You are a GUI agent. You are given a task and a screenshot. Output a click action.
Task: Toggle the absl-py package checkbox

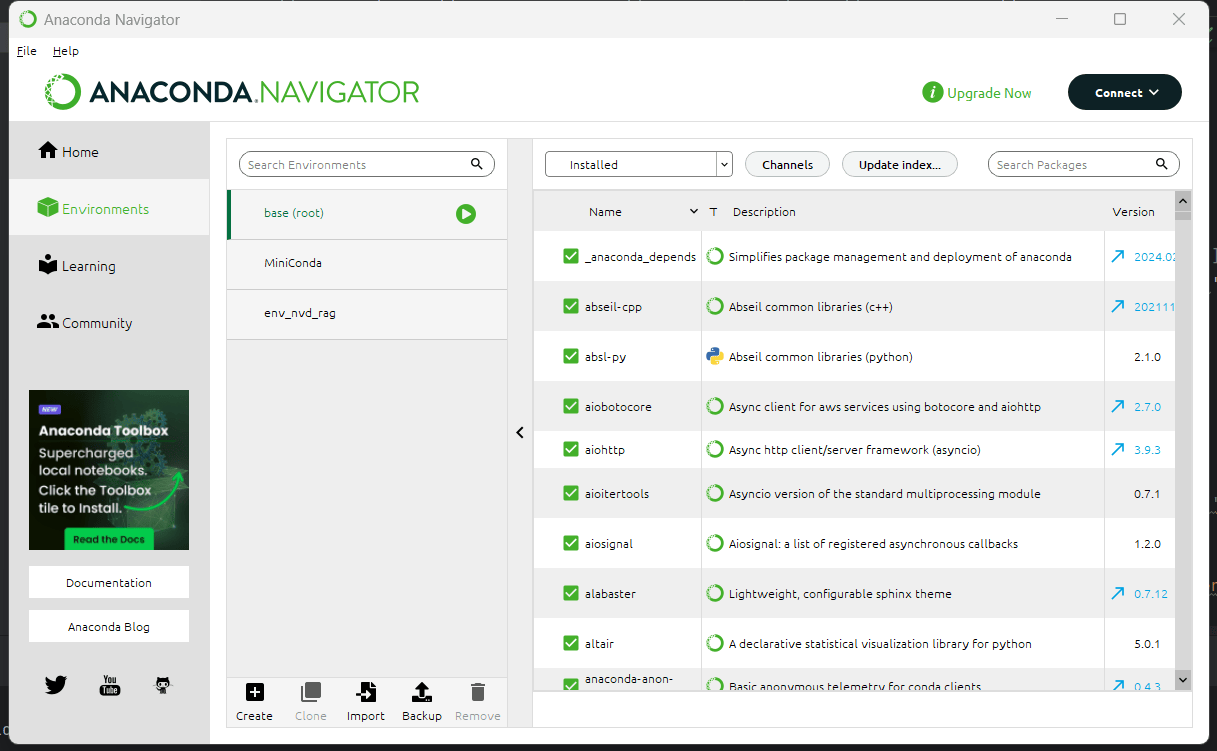(x=571, y=356)
